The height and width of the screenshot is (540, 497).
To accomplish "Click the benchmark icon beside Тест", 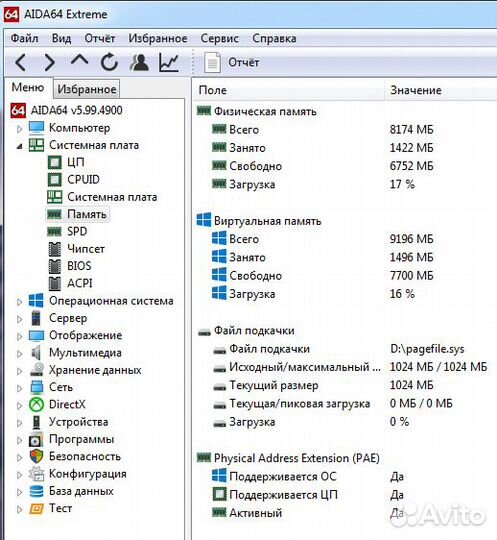I will (x=36, y=508).
